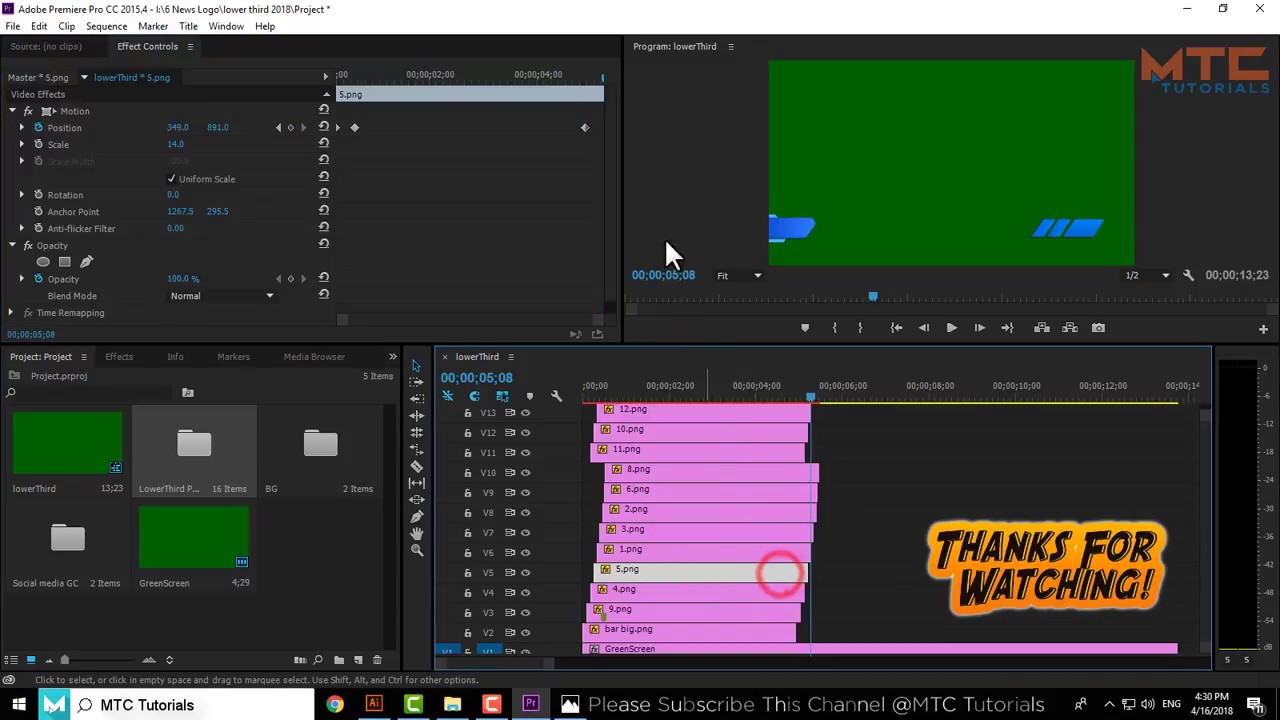Open the Marker menu
The image size is (1280, 720).
click(x=153, y=26)
